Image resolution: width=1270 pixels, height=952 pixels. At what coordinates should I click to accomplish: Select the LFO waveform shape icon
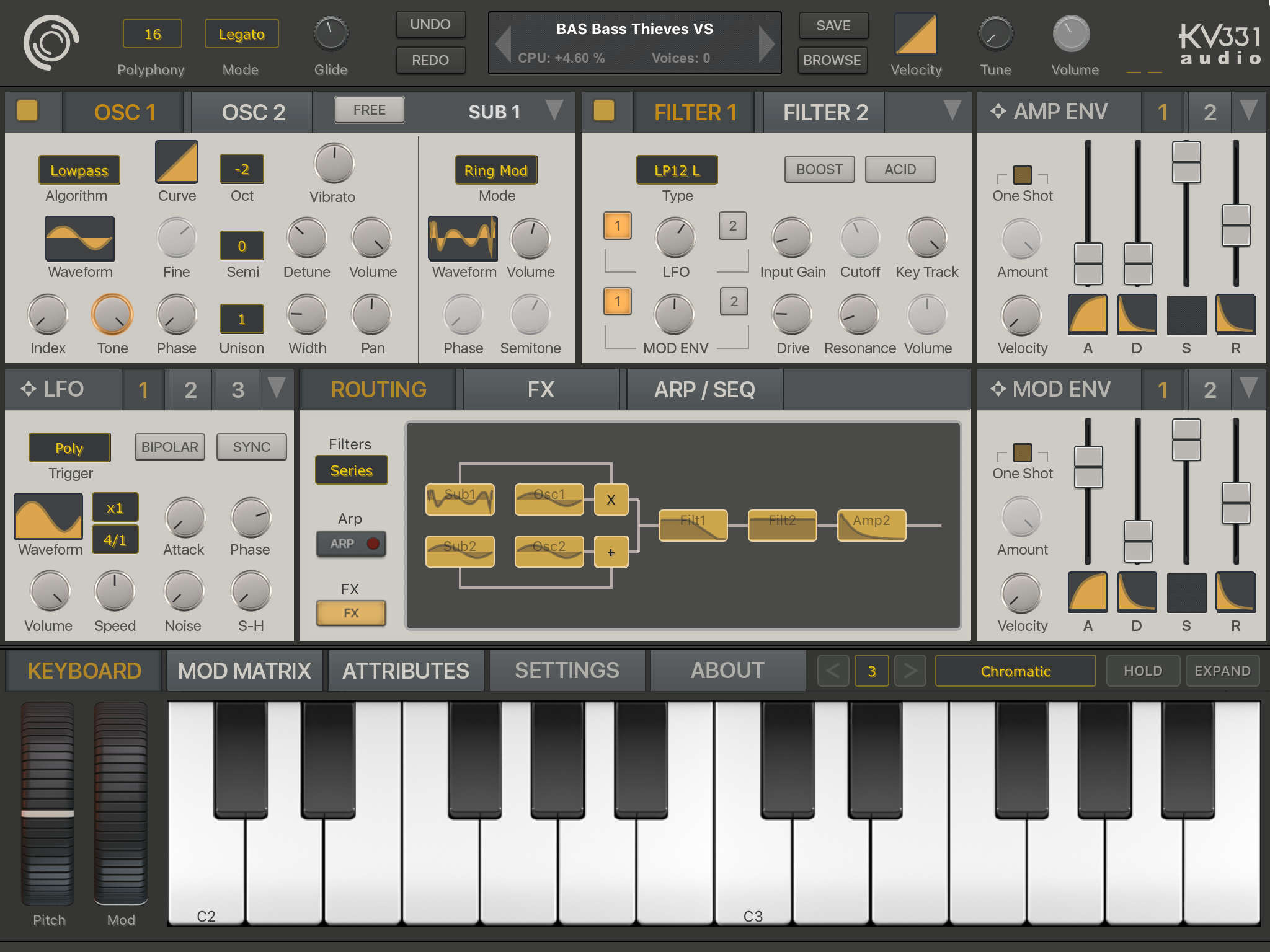48,516
